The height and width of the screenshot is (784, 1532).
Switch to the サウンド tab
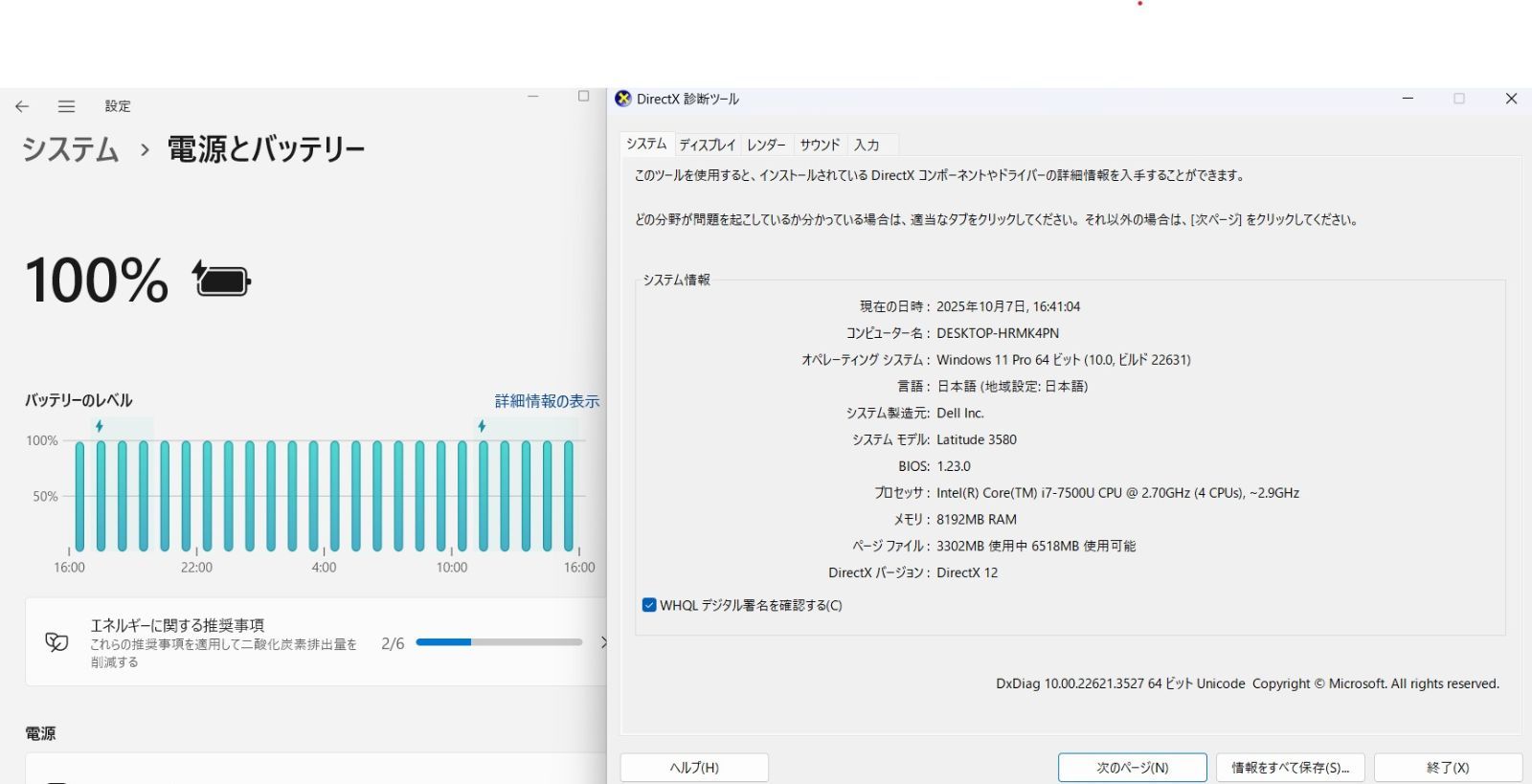point(820,145)
